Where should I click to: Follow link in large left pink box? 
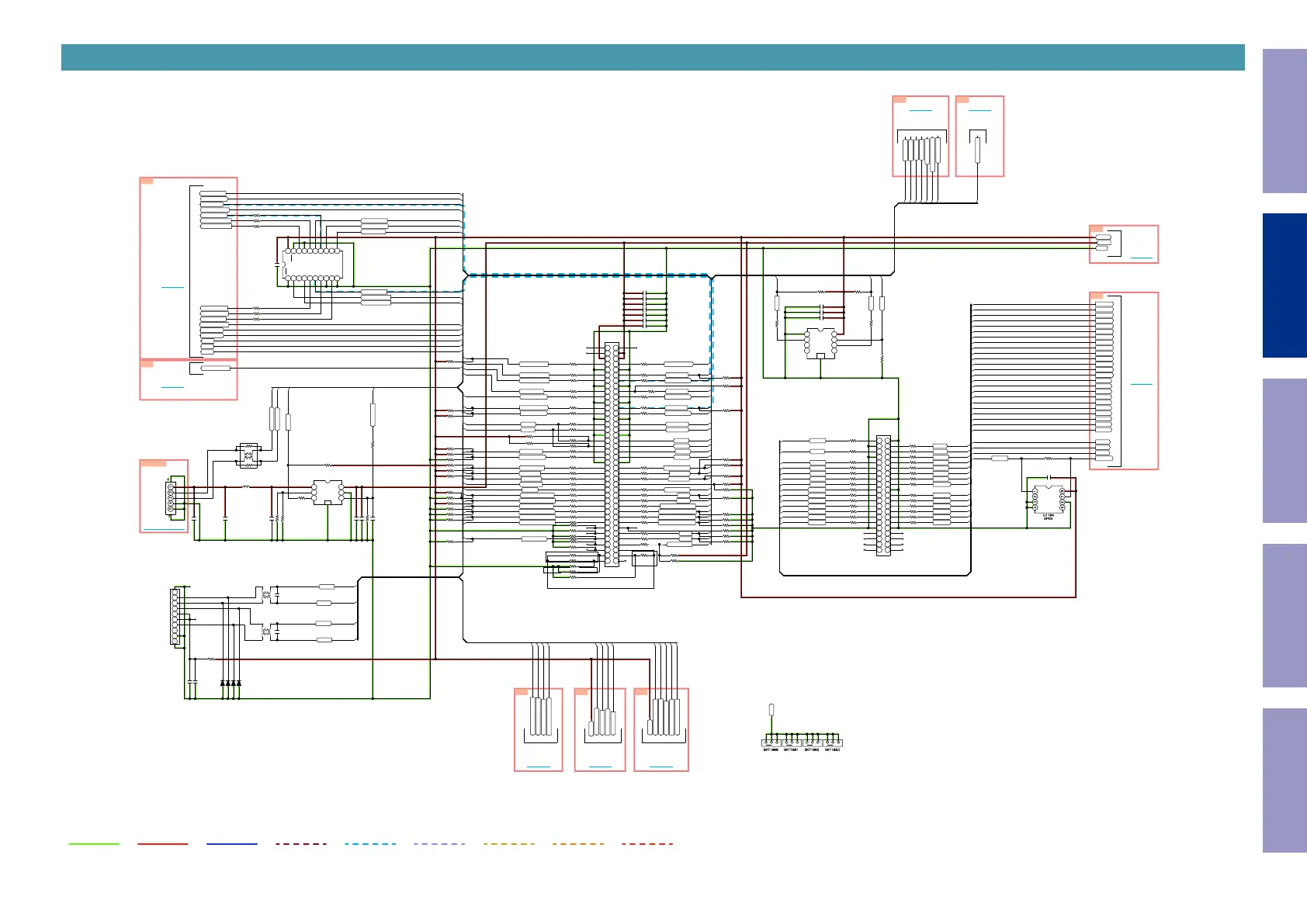tap(172, 287)
